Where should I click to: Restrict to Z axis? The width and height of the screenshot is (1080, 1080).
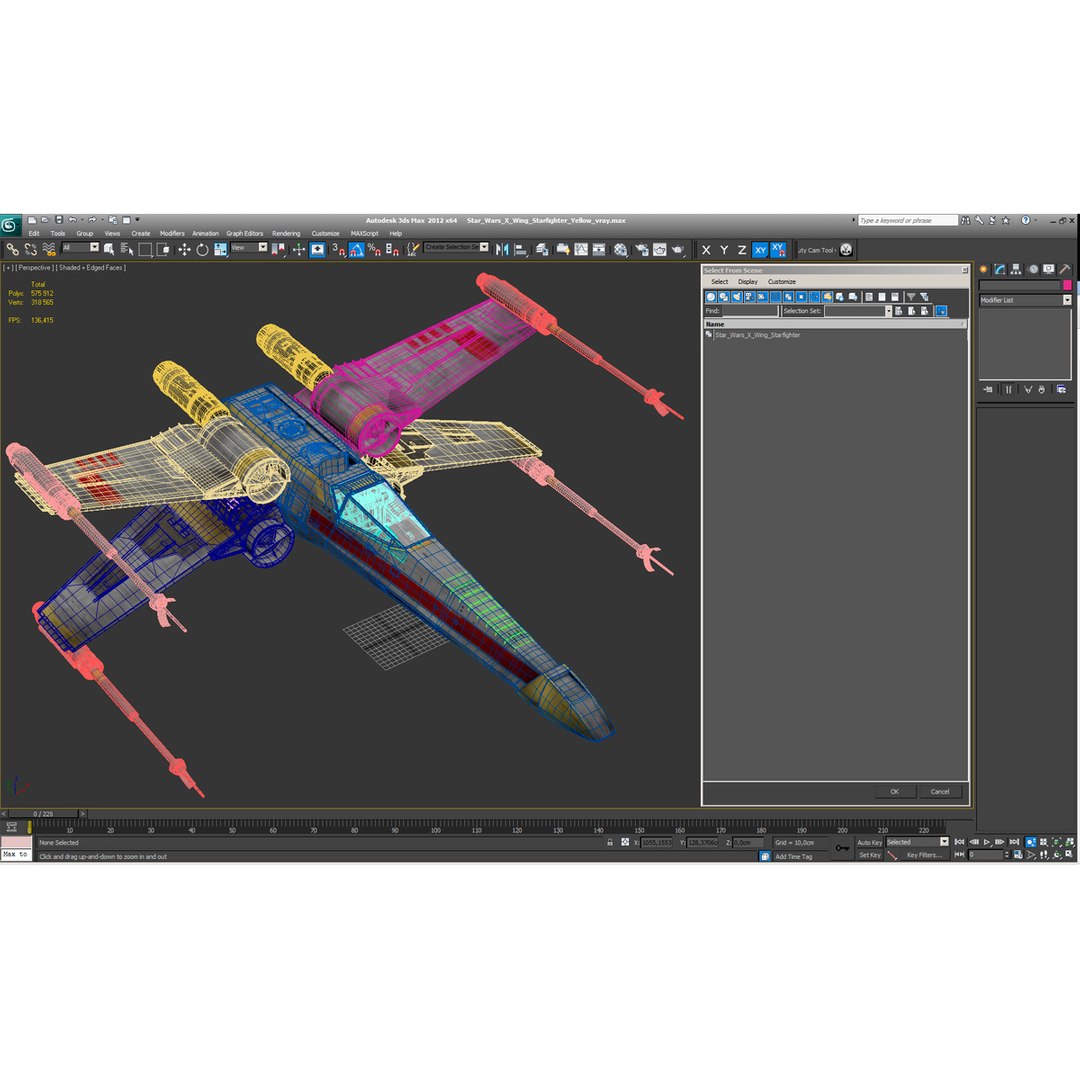click(742, 250)
